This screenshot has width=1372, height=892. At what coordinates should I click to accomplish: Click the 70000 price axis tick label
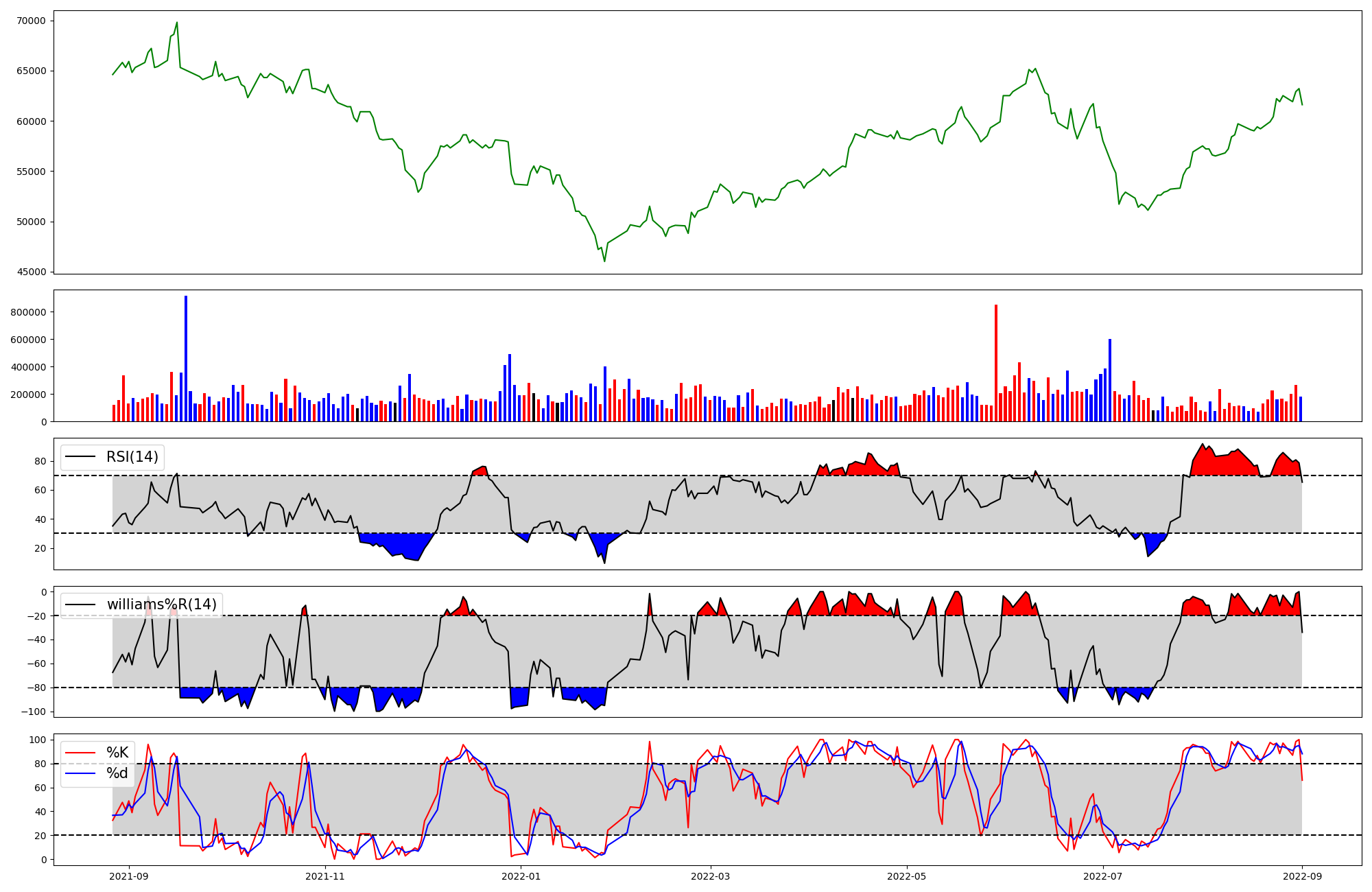click(x=31, y=21)
